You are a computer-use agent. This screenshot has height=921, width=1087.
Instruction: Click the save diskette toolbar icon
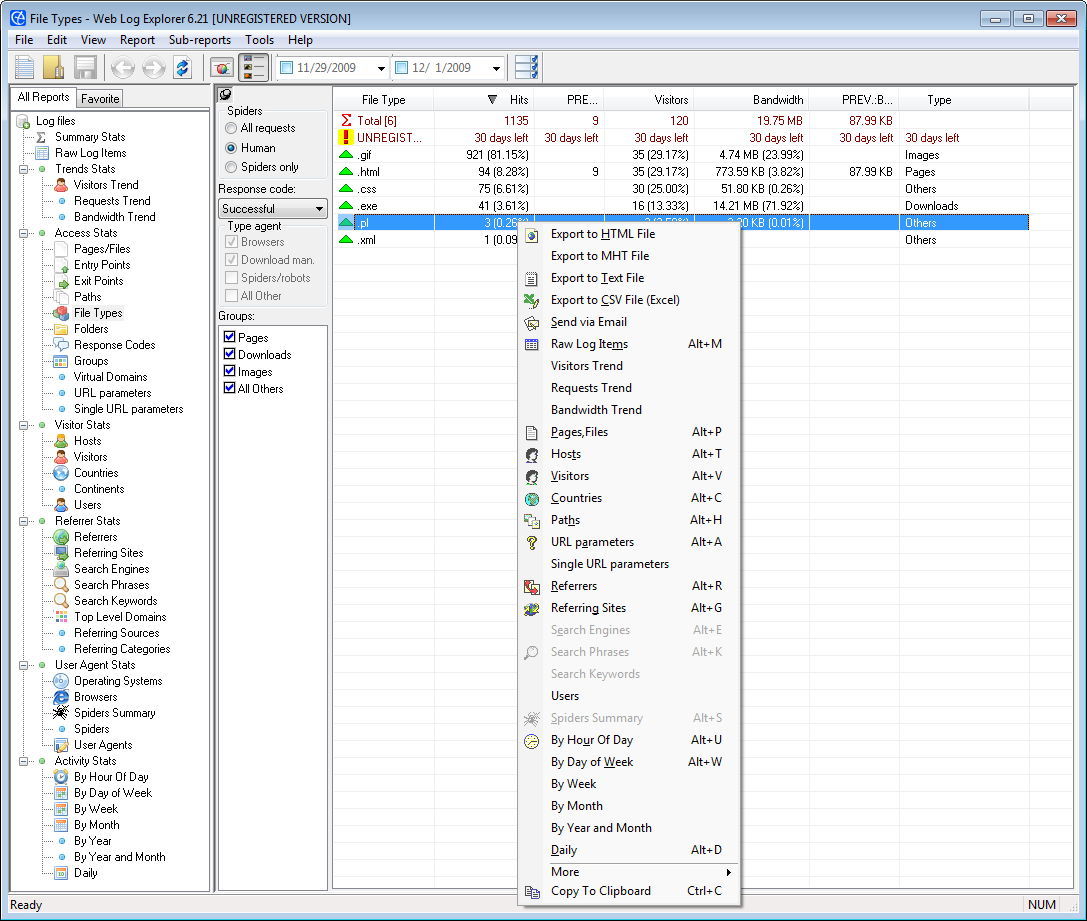85,68
